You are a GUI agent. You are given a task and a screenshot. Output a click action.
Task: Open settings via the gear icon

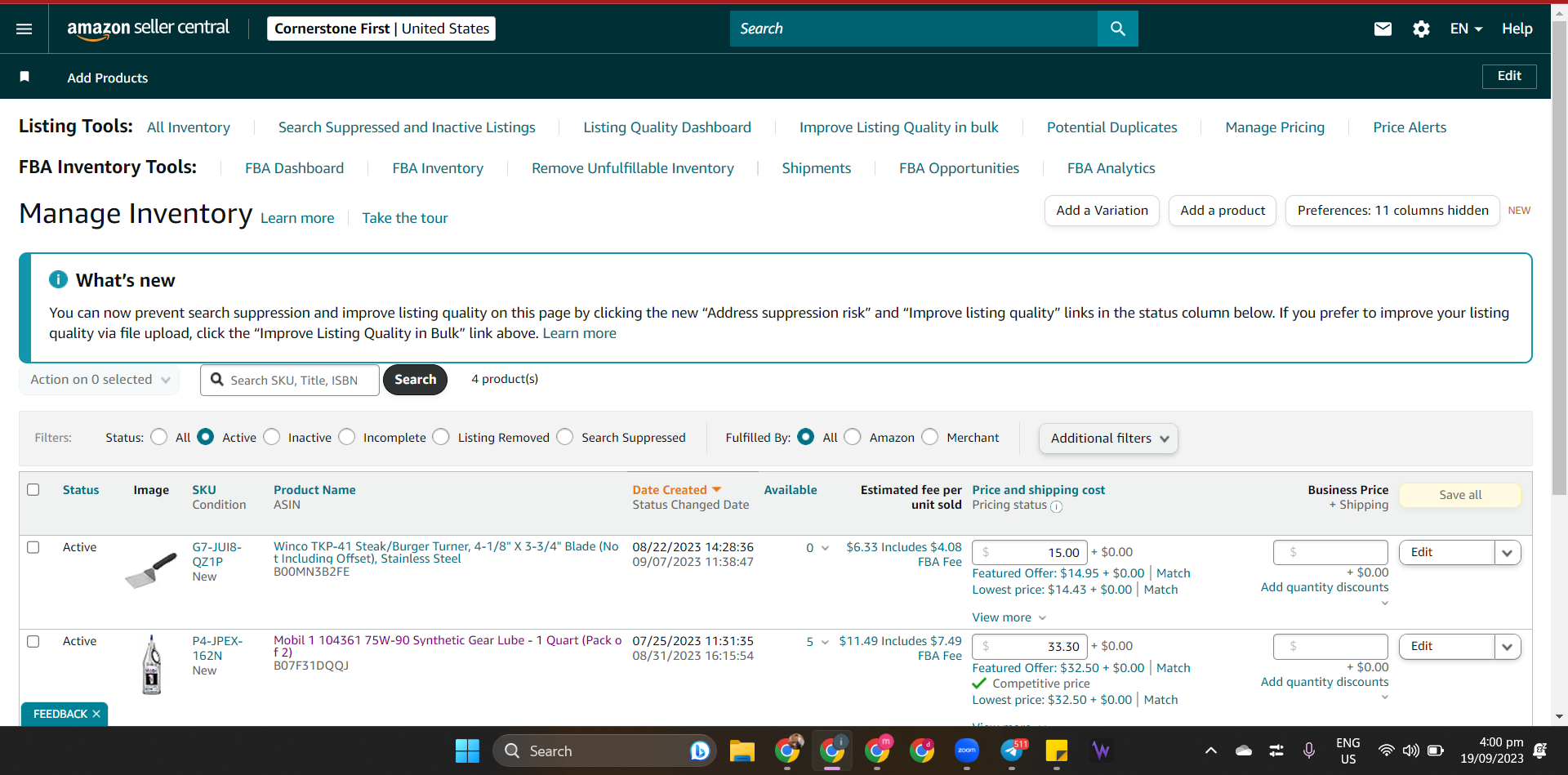1421,29
